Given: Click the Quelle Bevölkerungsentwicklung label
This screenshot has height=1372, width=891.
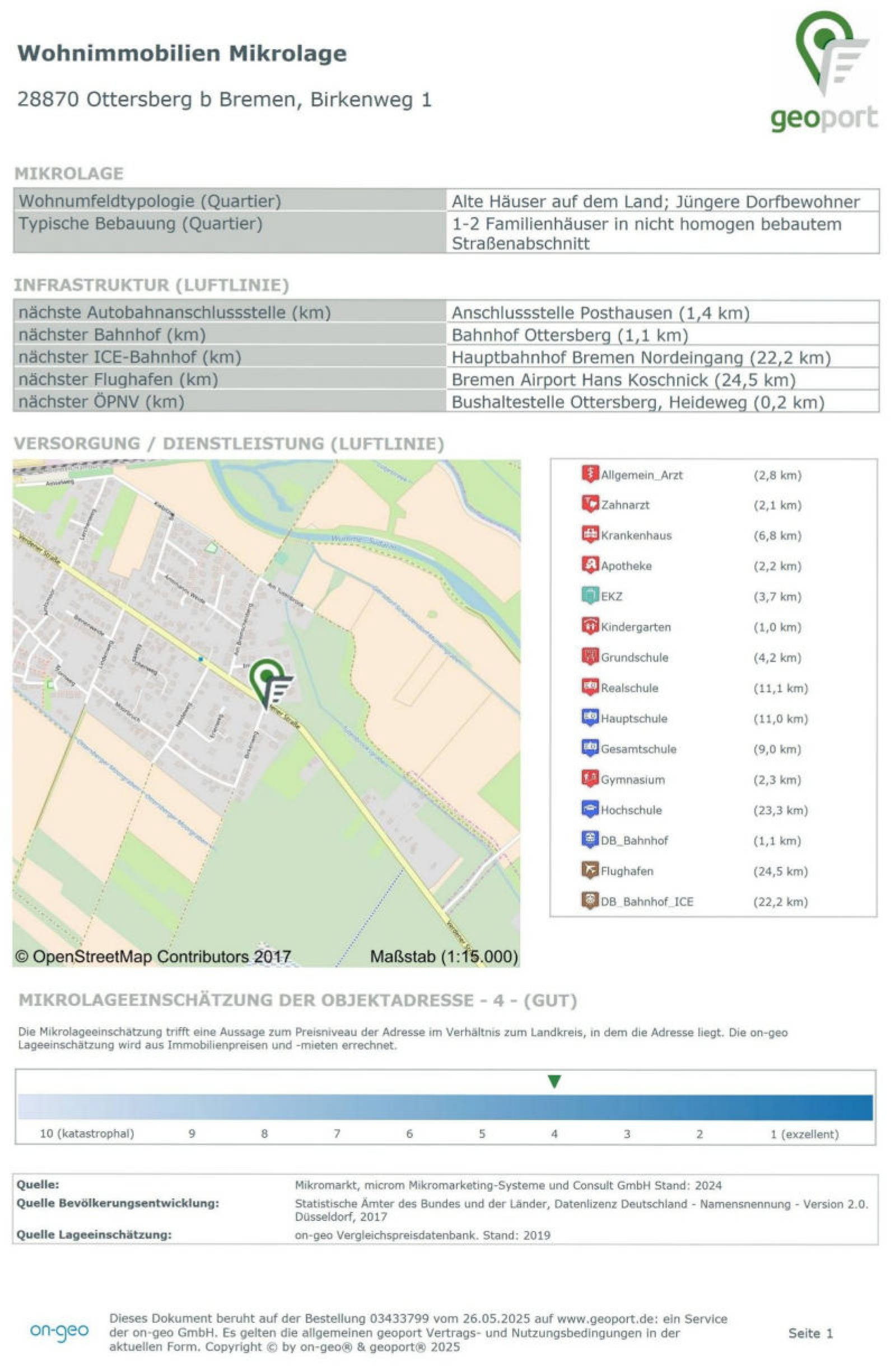Looking at the screenshot, I should tap(118, 1203).
